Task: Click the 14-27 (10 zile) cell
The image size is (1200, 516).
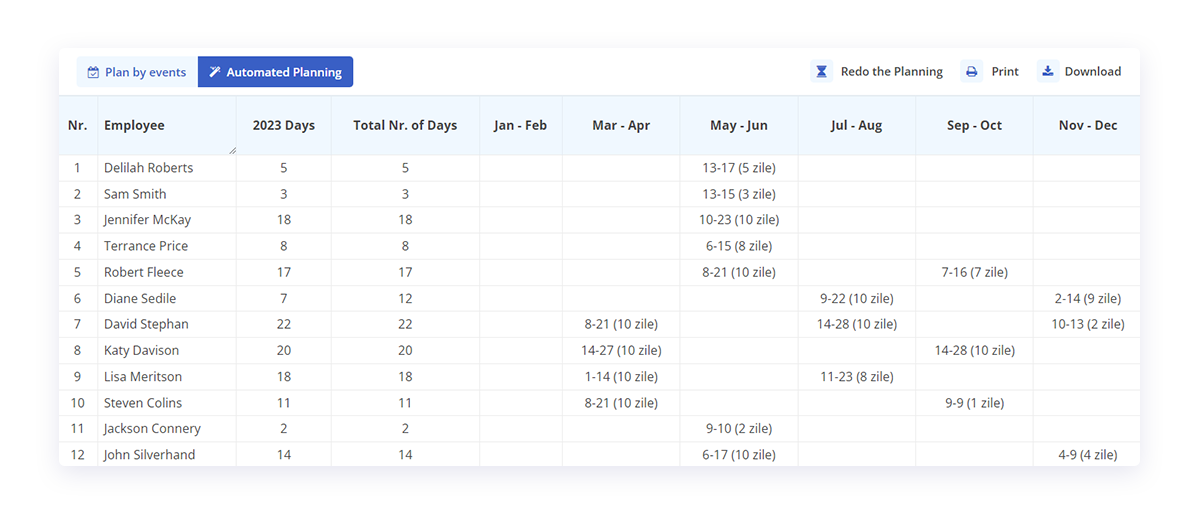Action: tap(621, 350)
